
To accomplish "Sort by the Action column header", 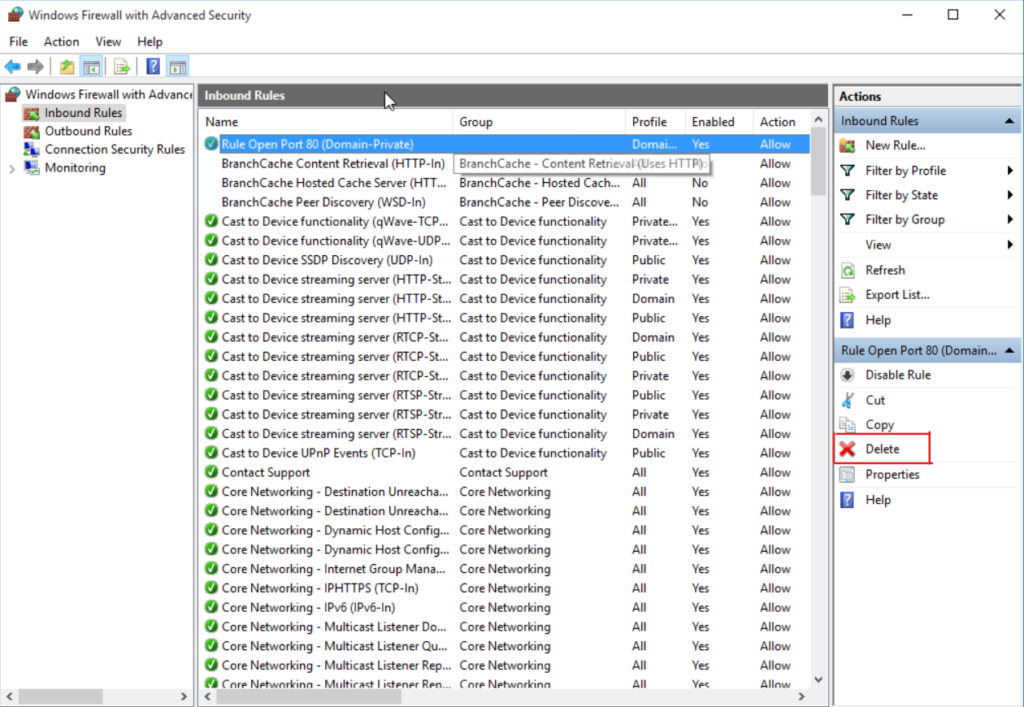I will (x=781, y=122).
